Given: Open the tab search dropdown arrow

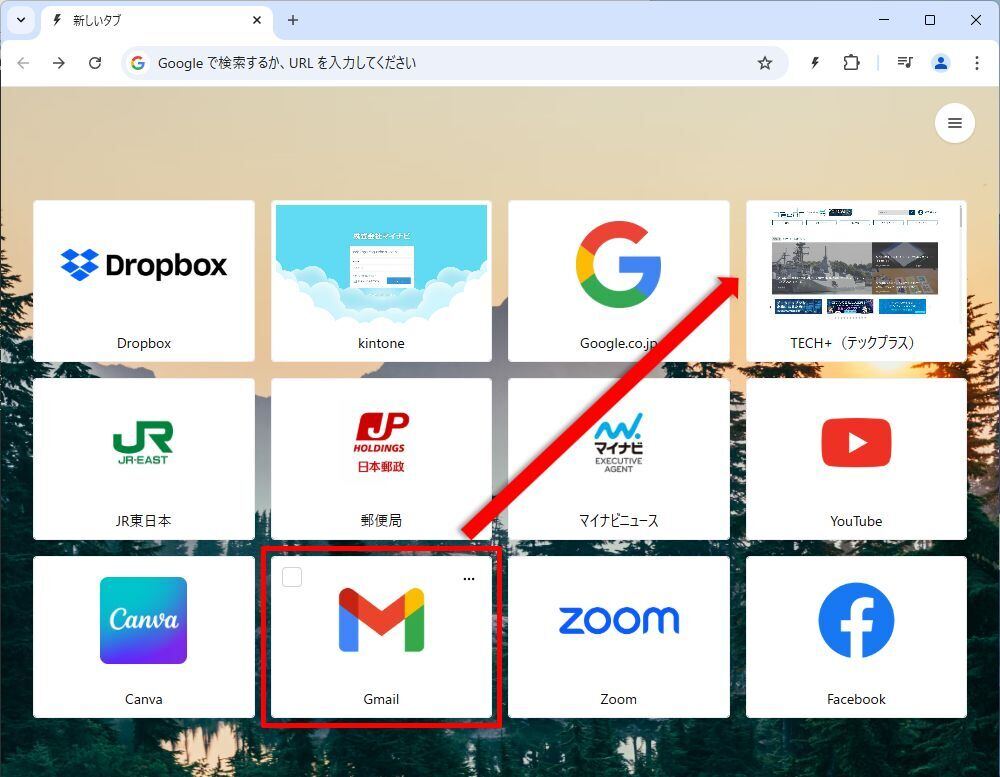Looking at the screenshot, I should point(21,20).
